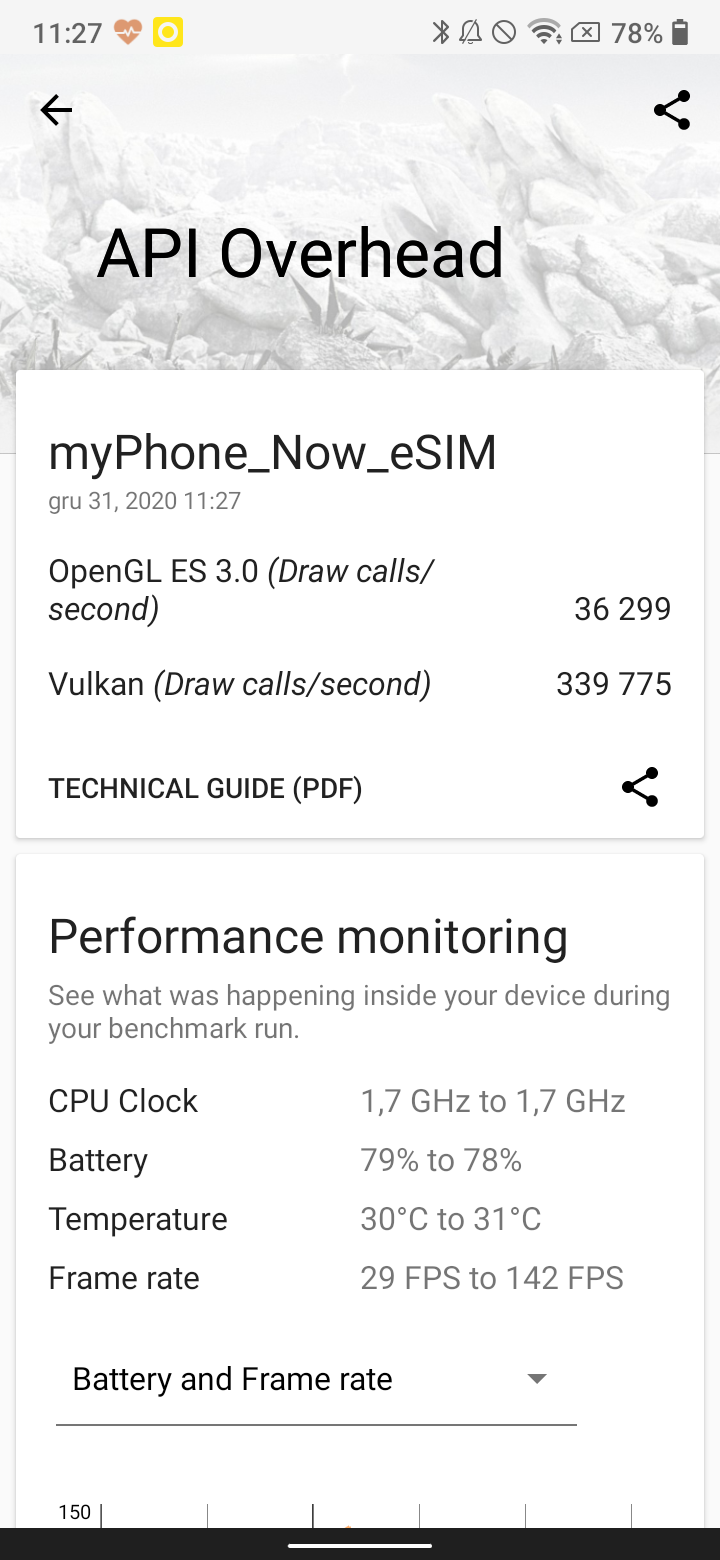
Task: Select the myPhone_Now_eSIM device name
Action: click(x=272, y=453)
